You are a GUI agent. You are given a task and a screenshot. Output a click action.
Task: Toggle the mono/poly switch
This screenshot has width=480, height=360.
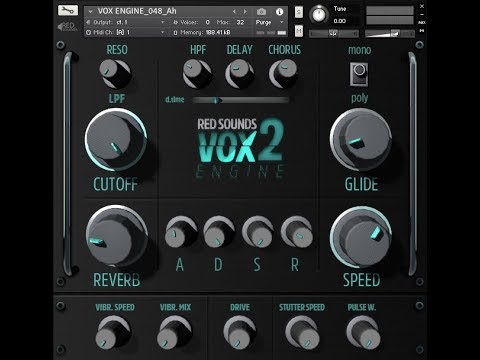tap(359, 74)
